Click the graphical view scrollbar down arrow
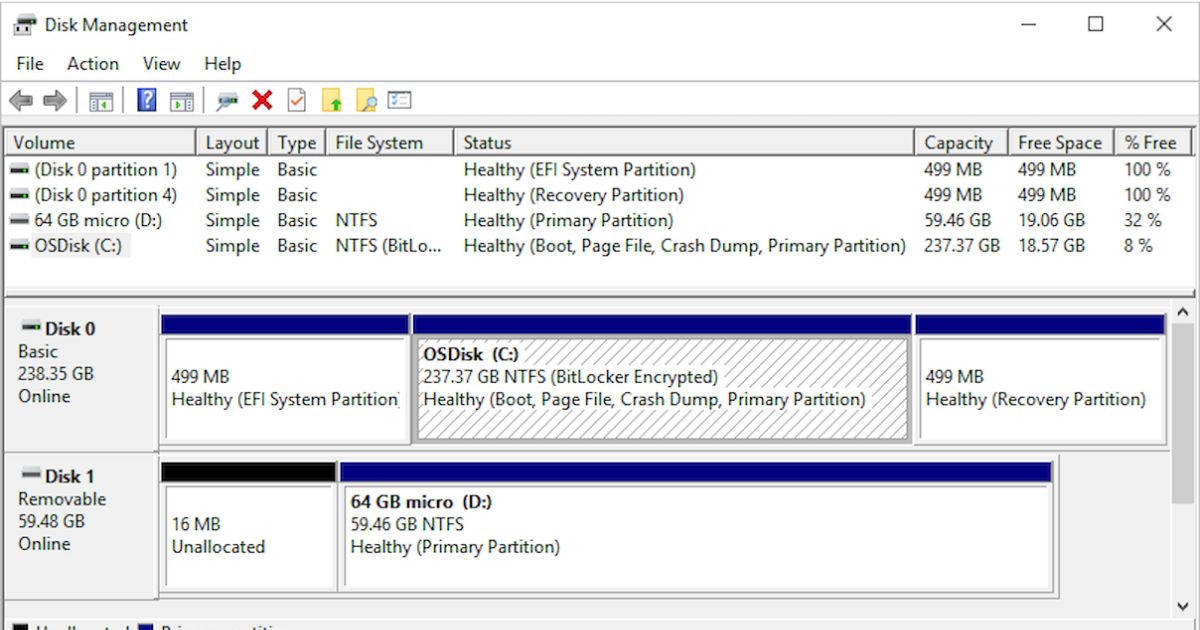This screenshot has height=630, width=1200. [1183, 606]
